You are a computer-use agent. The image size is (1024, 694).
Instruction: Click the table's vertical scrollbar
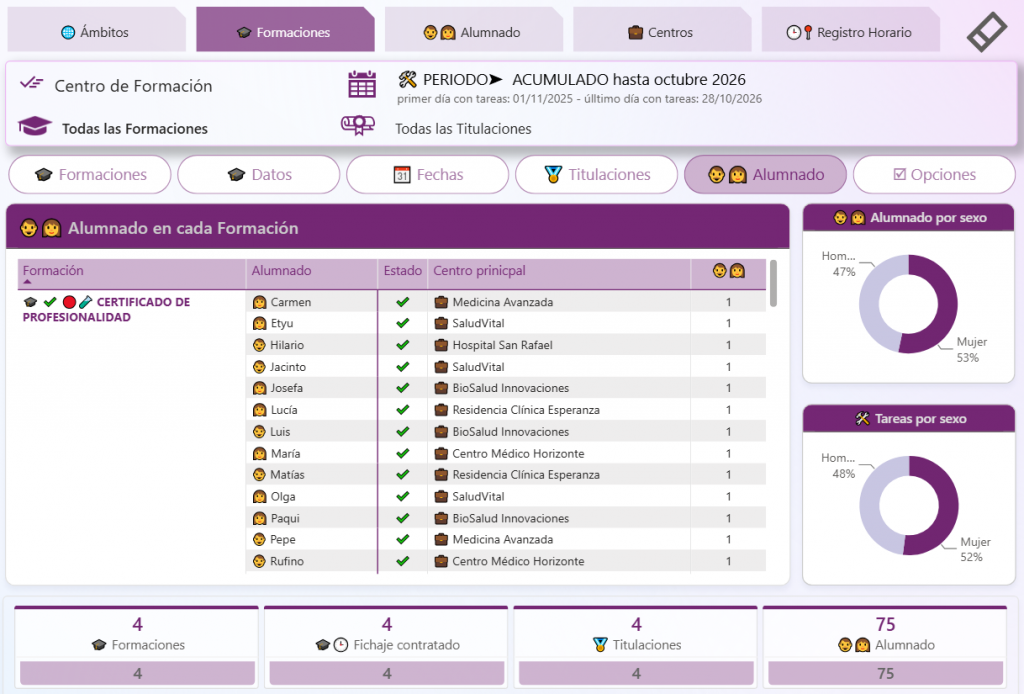click(x=773, y=283)
